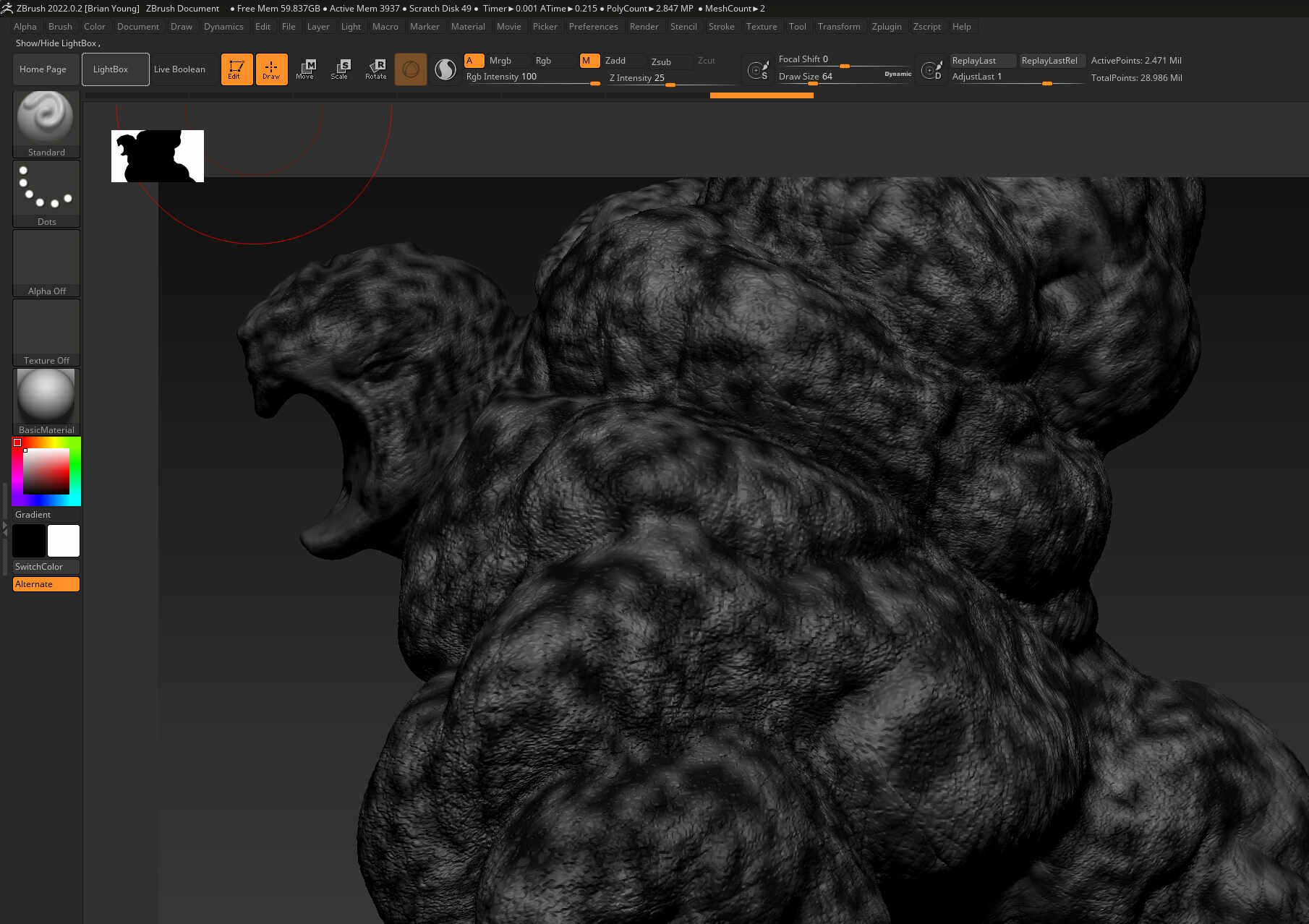Click the orange sphere material icon
Viewport: 1309px width, 924px height.
pos(411,69)
